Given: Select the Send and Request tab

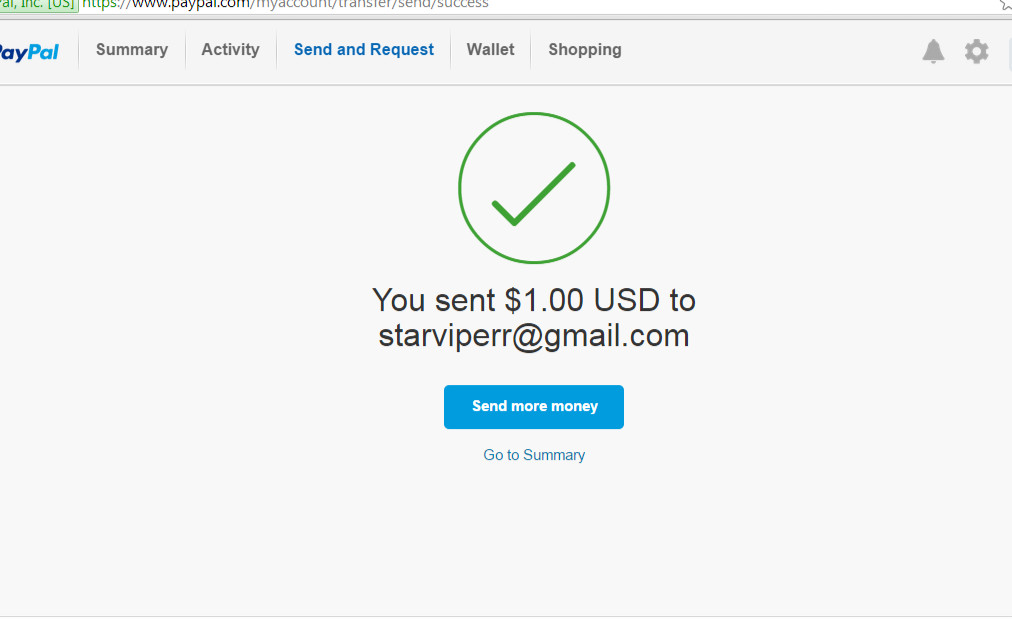Looking at the screenshot, I should 364,50.
